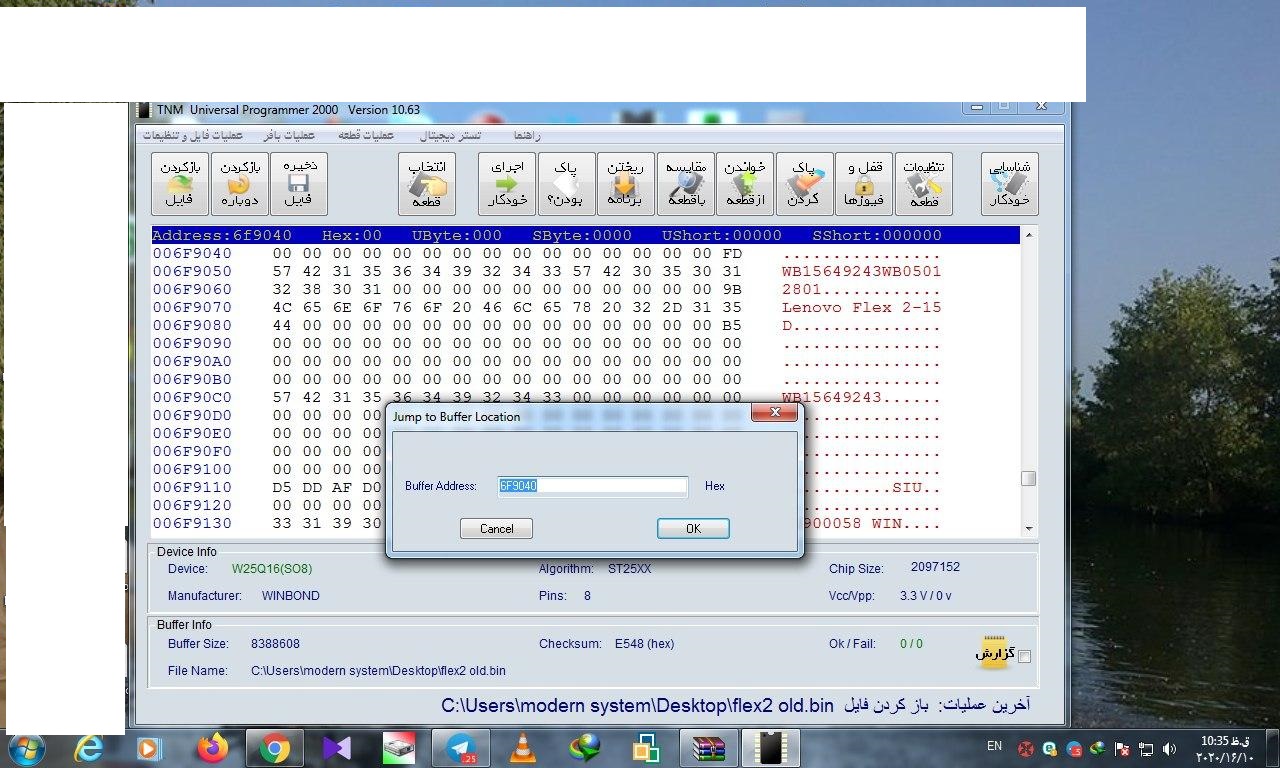Cancel the Jump to Buffer Location dialog

(x=496, y=528)
